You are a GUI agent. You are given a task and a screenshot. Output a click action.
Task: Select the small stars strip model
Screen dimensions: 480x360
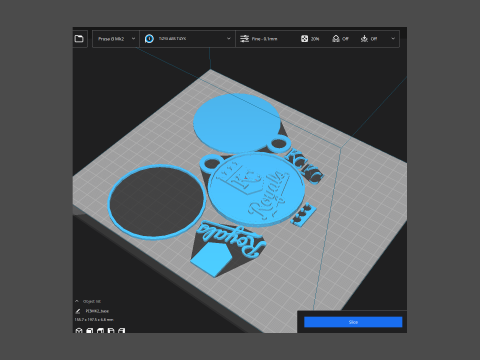303,214
